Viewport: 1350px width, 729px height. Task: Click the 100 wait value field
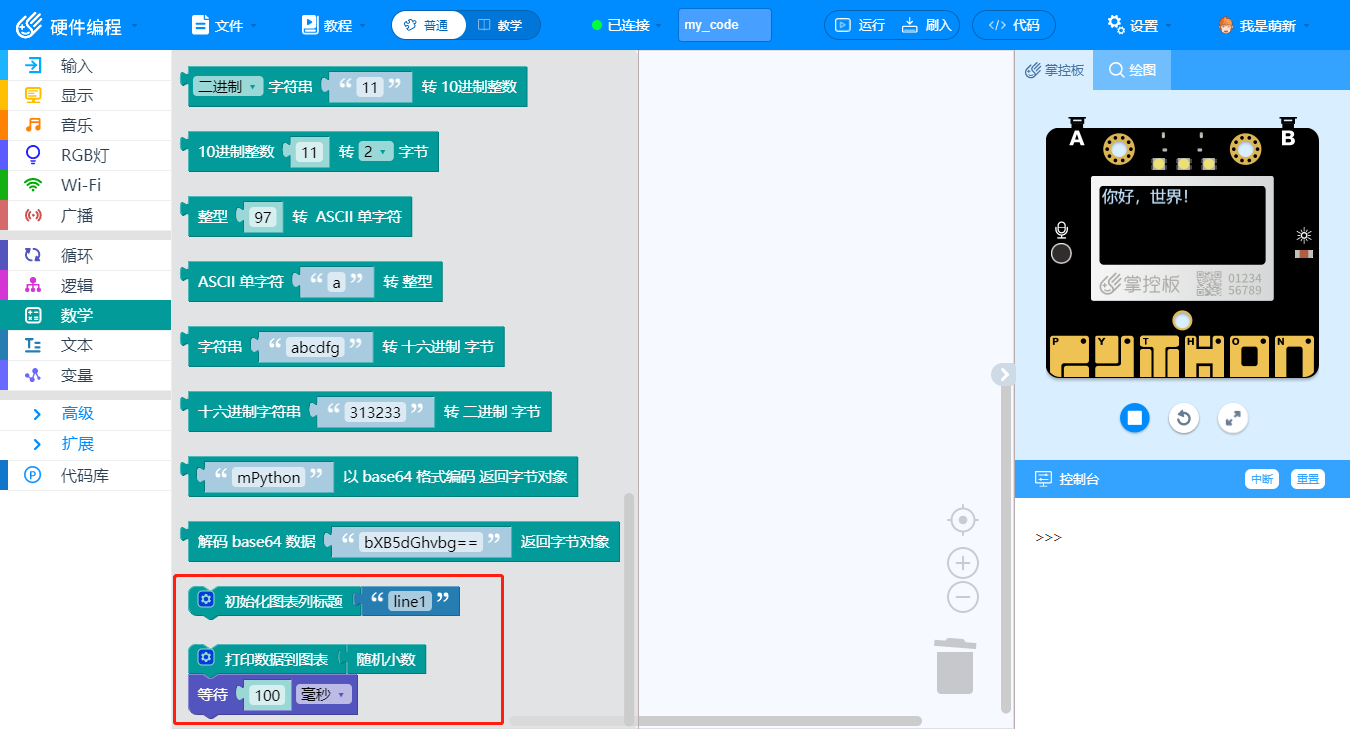click(x=268, y=695)
